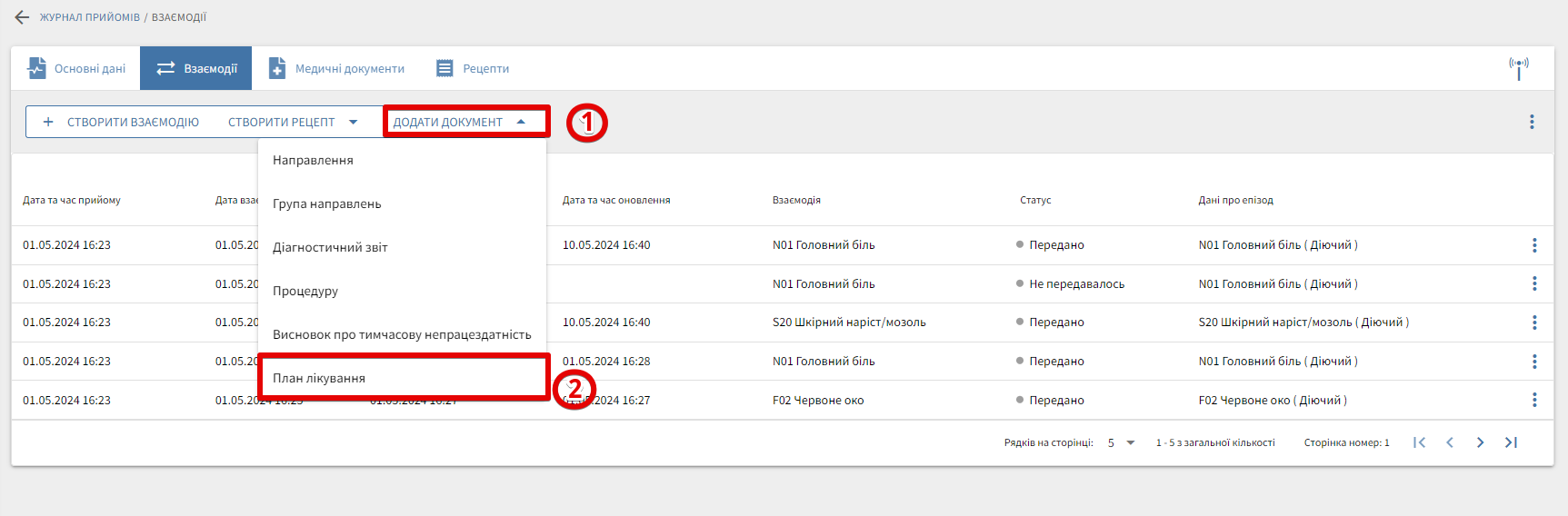The image size is (1568, 516).
Task: Go to the previous page
Action: tap(1450, 442)
